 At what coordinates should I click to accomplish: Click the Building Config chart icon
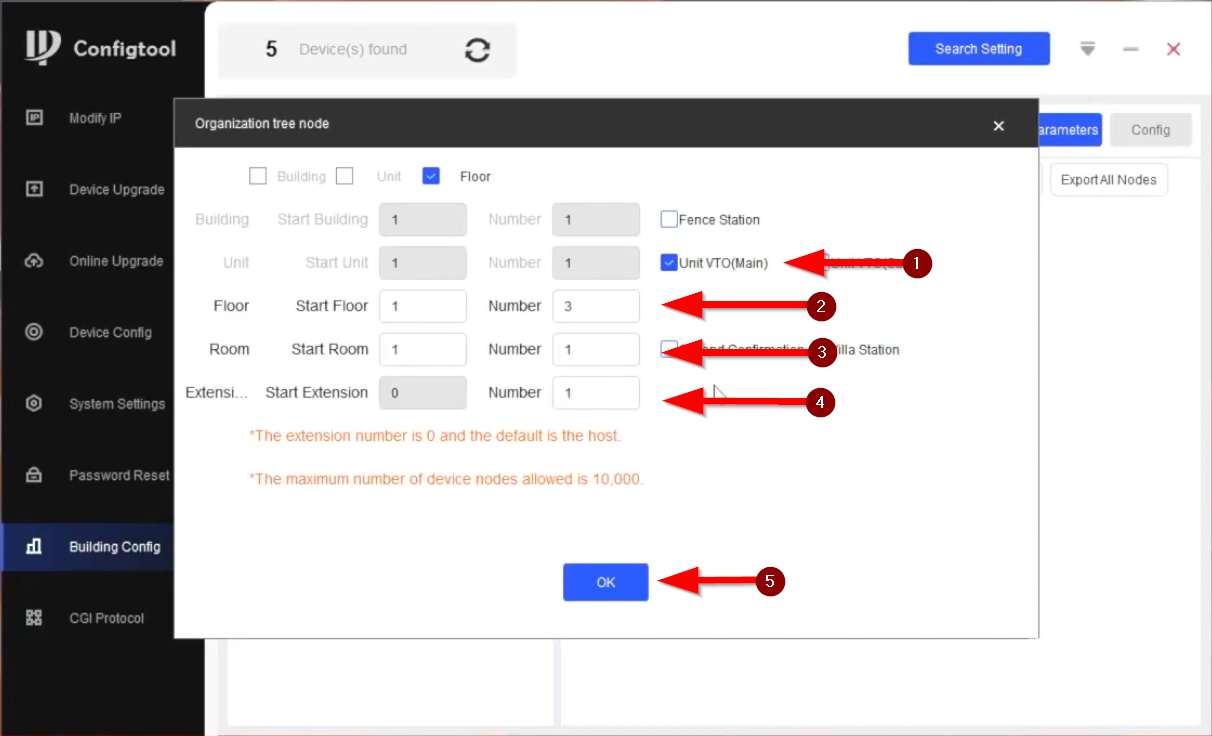point(34,547)
